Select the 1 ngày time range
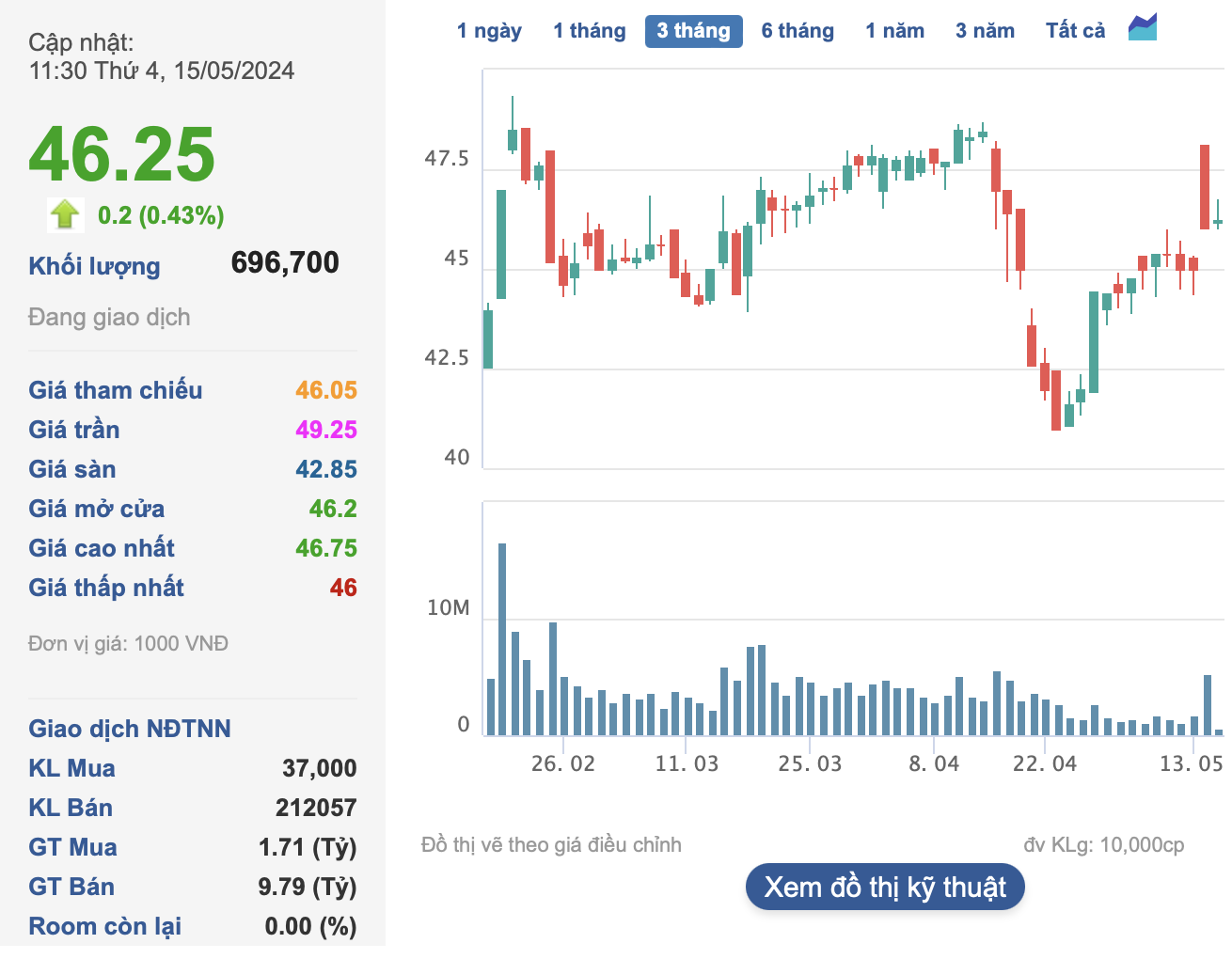Image resolution: width=1232 pixels, height=959 pixels. tap(489, 31)
